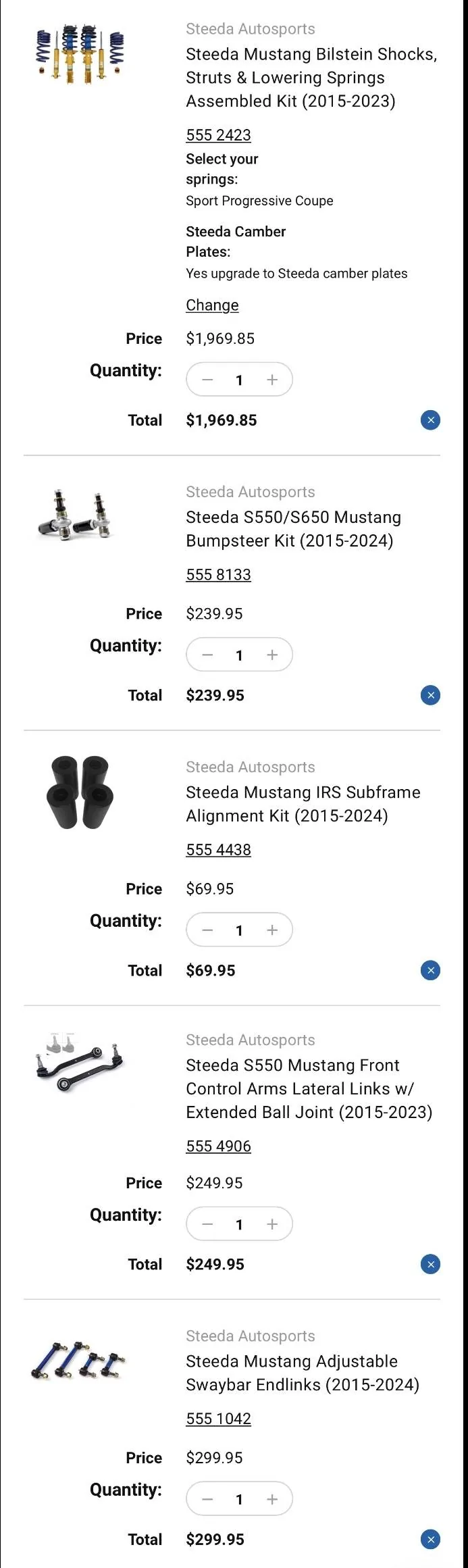Screen dimensions: 468x1568
Task: Click the IRS Subframe bushings thumbnail
Action: point(80,792)
